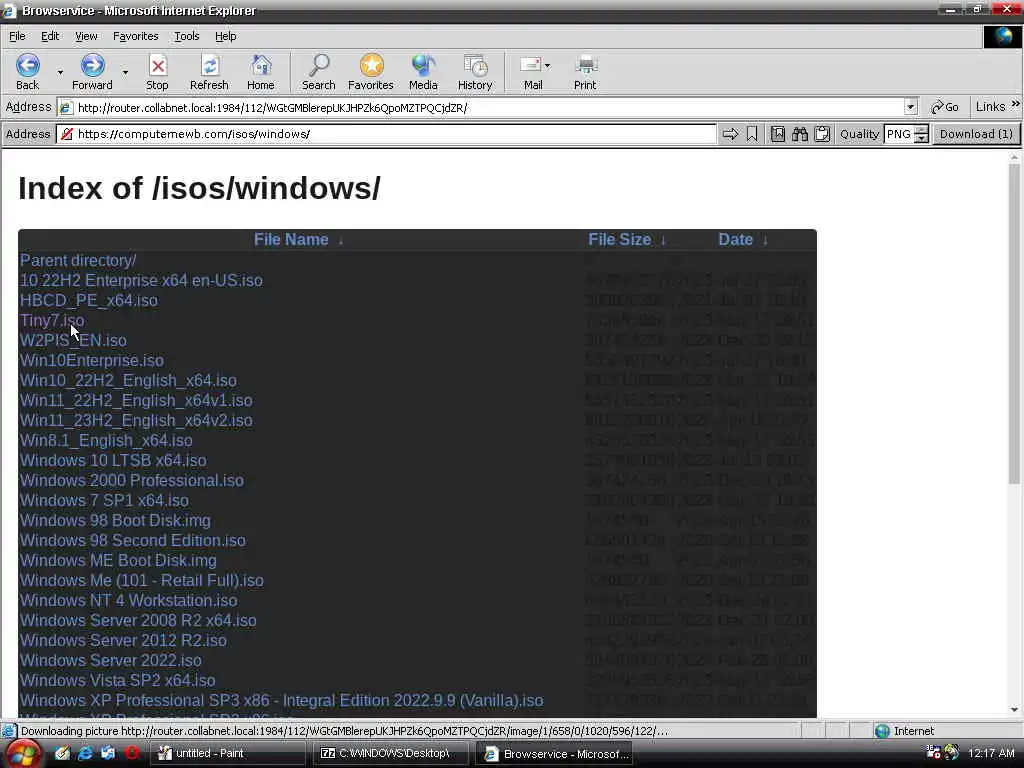
Task: Open the Windows NT 4 Workstation.iso link
Action: coord(128,600)
